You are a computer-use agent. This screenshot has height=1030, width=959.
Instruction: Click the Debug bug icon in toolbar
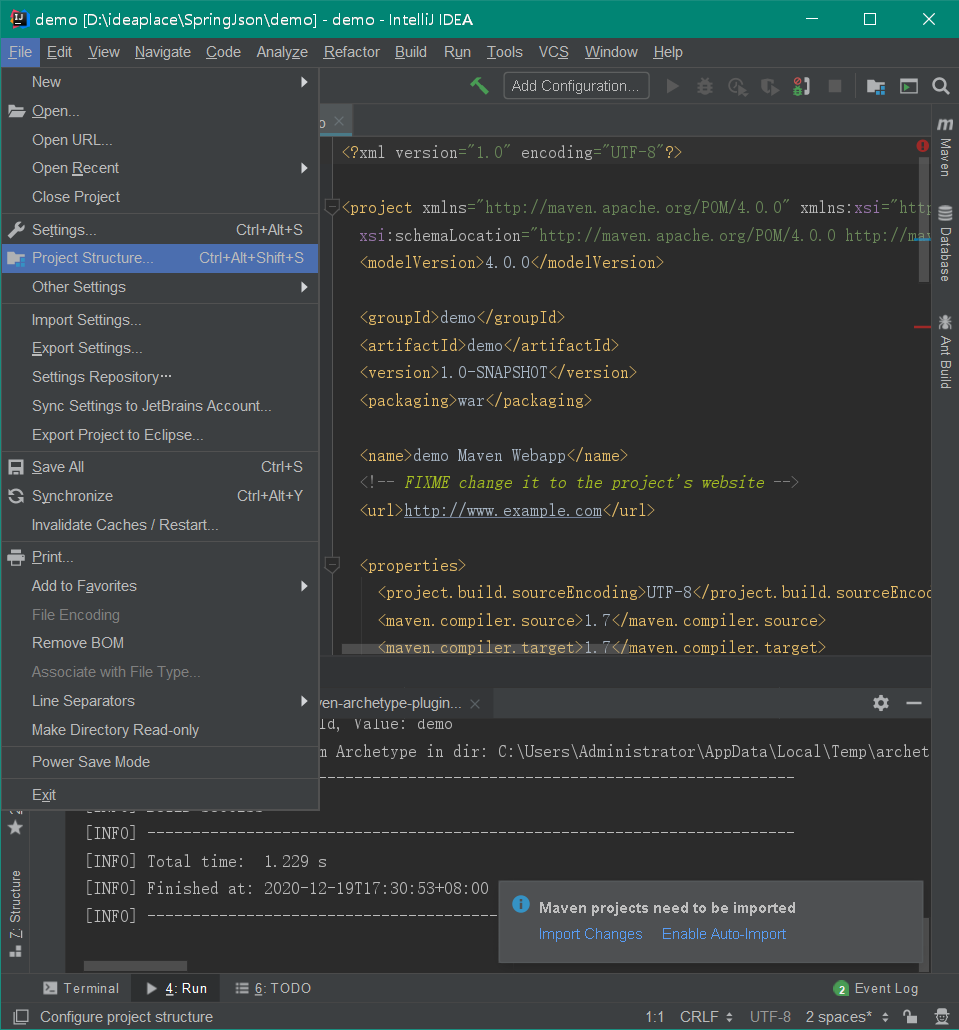tap(705, 86)
